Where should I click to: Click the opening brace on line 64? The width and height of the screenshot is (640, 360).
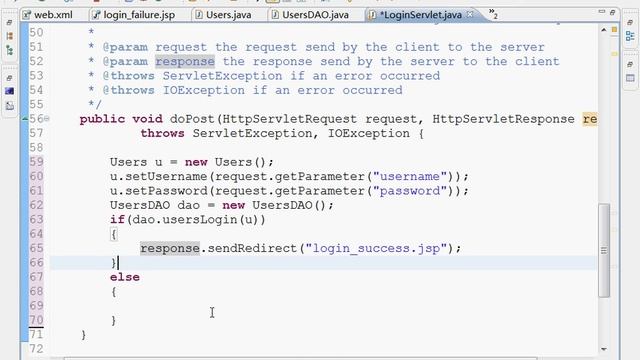(x=114, y=234)
